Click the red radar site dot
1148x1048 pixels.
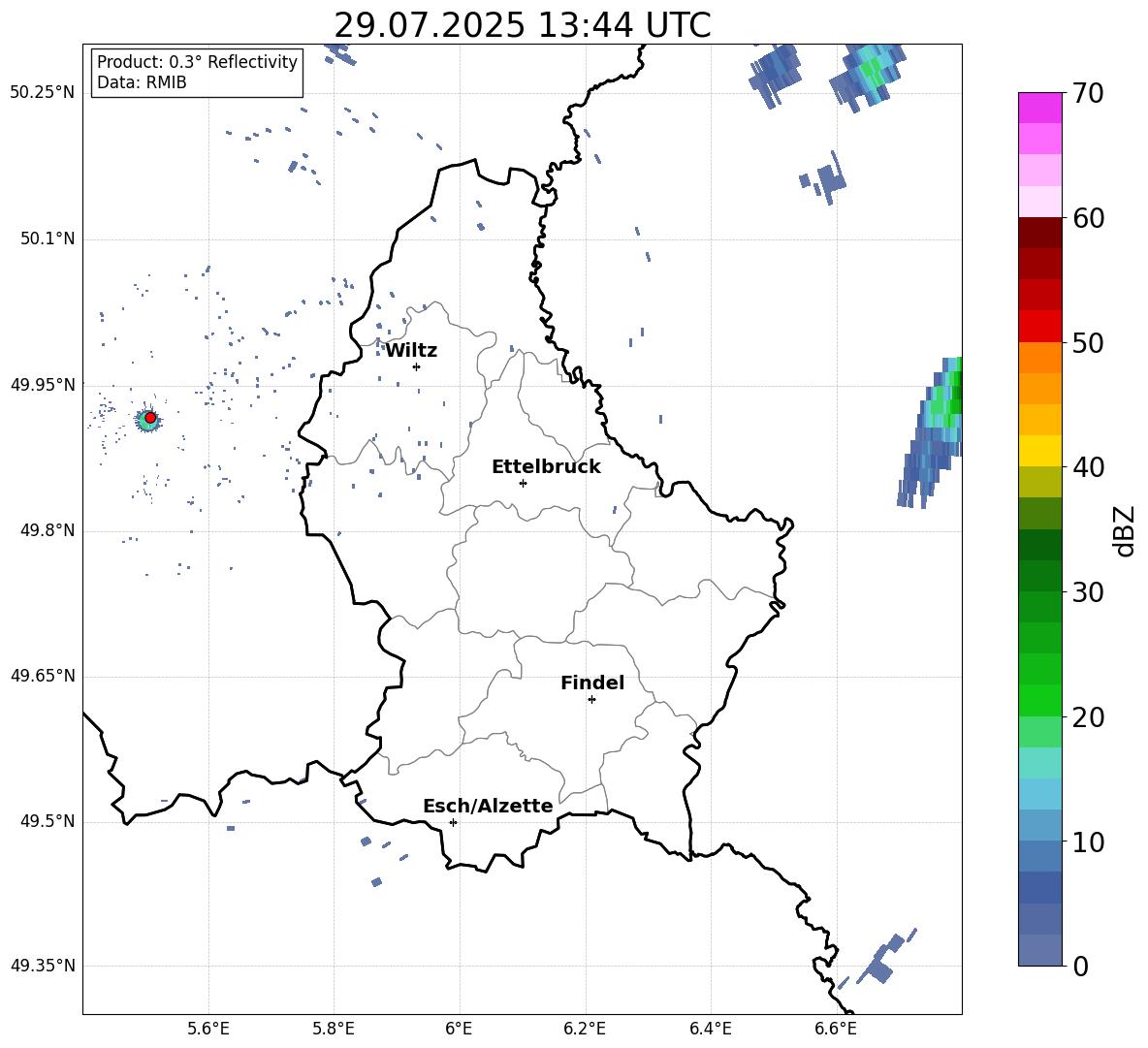(x=150, y=418)
